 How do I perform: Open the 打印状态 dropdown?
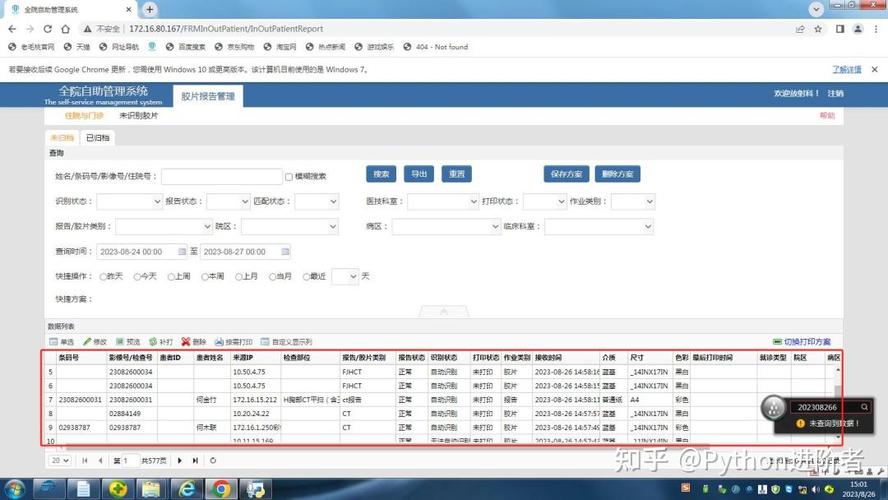[545, 202]
